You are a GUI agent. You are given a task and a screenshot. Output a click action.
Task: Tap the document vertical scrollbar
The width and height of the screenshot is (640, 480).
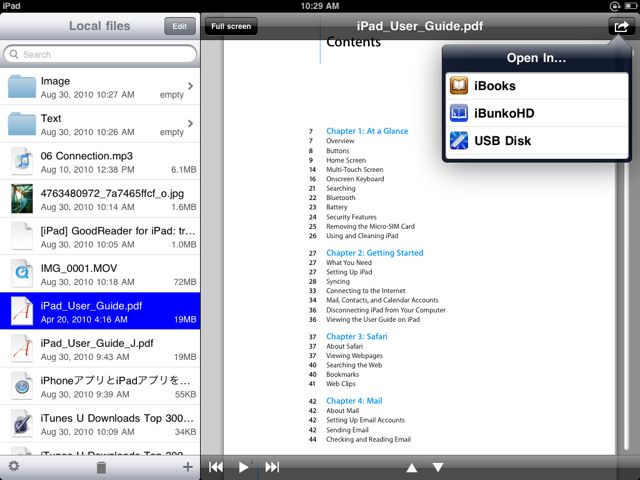point(626,306)
